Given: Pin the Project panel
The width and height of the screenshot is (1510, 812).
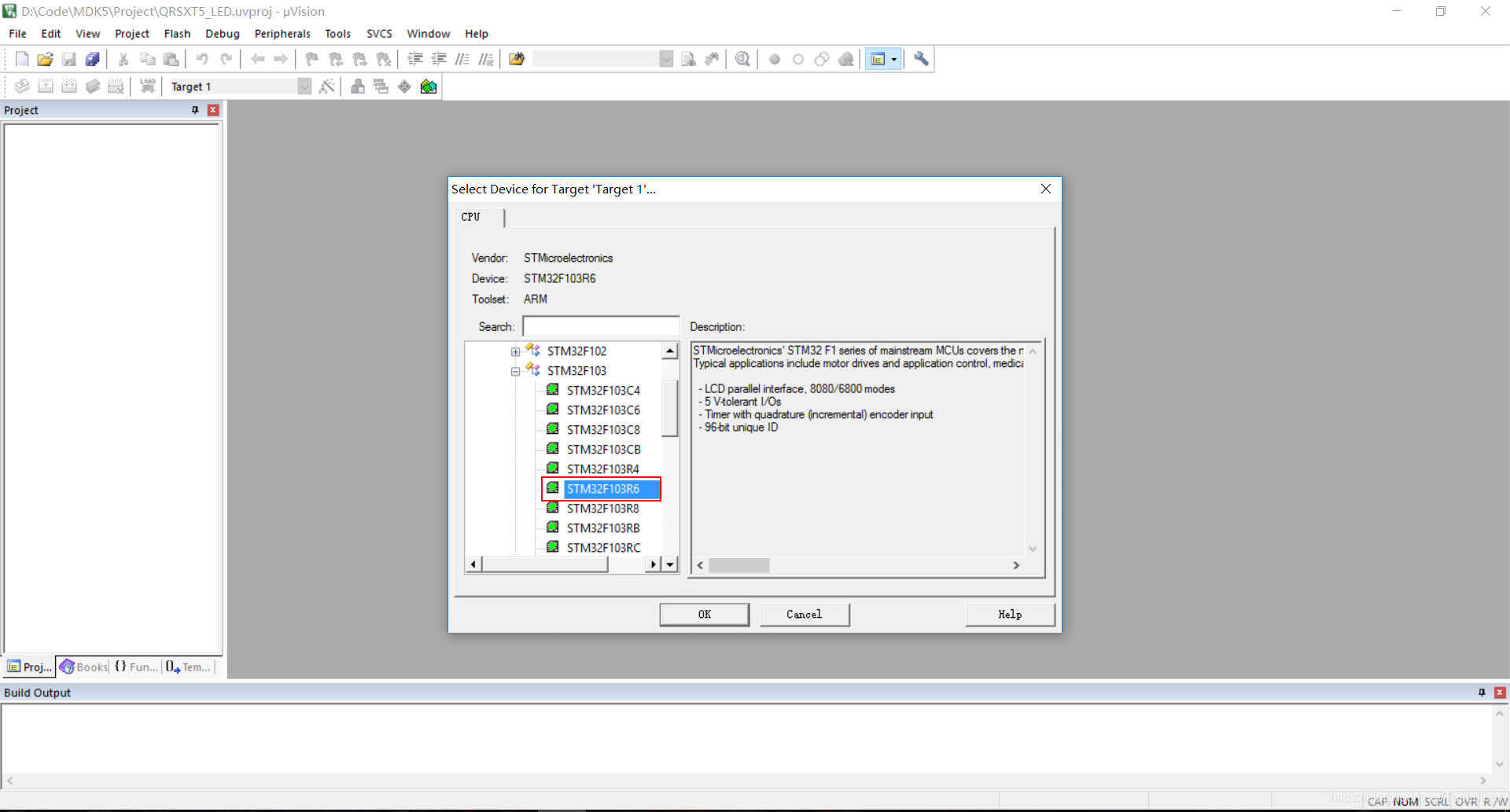Looking at the screenshot, I should 195,110.
